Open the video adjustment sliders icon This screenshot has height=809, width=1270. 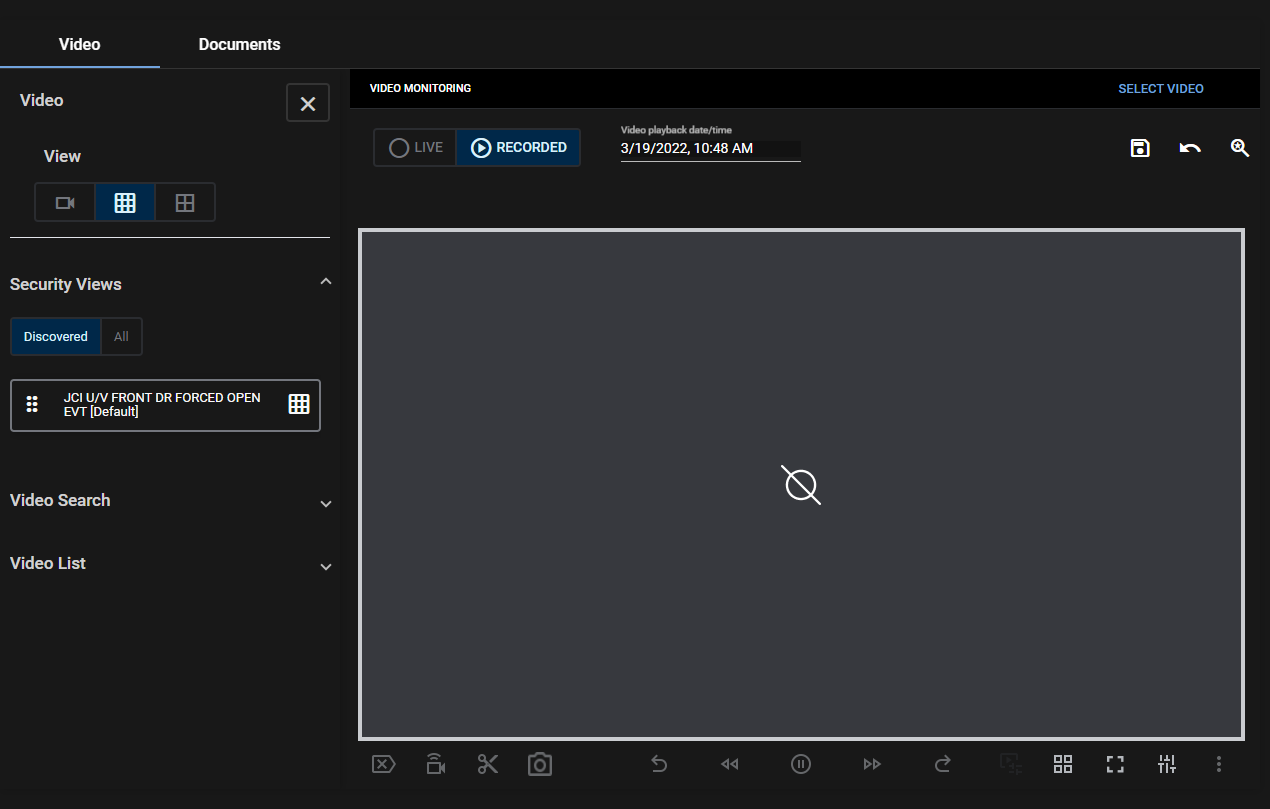[x=1167, y=764]
